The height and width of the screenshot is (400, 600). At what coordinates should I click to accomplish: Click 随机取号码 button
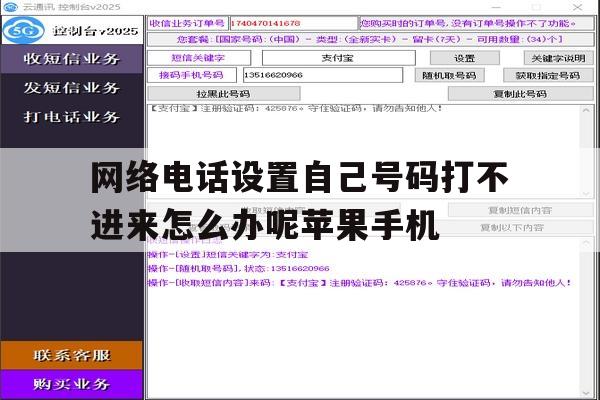click(x=450, y=75)
